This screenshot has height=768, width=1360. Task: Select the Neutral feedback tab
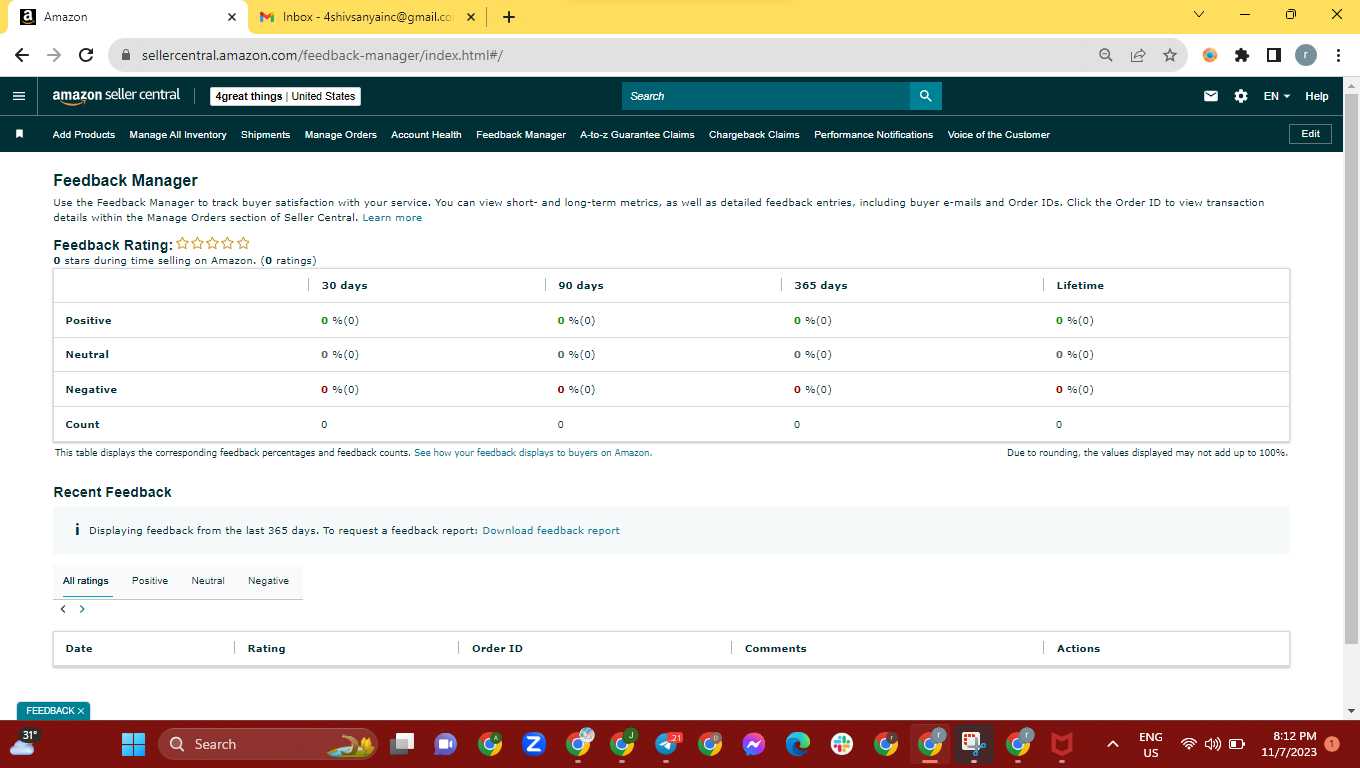pos(208,581)
